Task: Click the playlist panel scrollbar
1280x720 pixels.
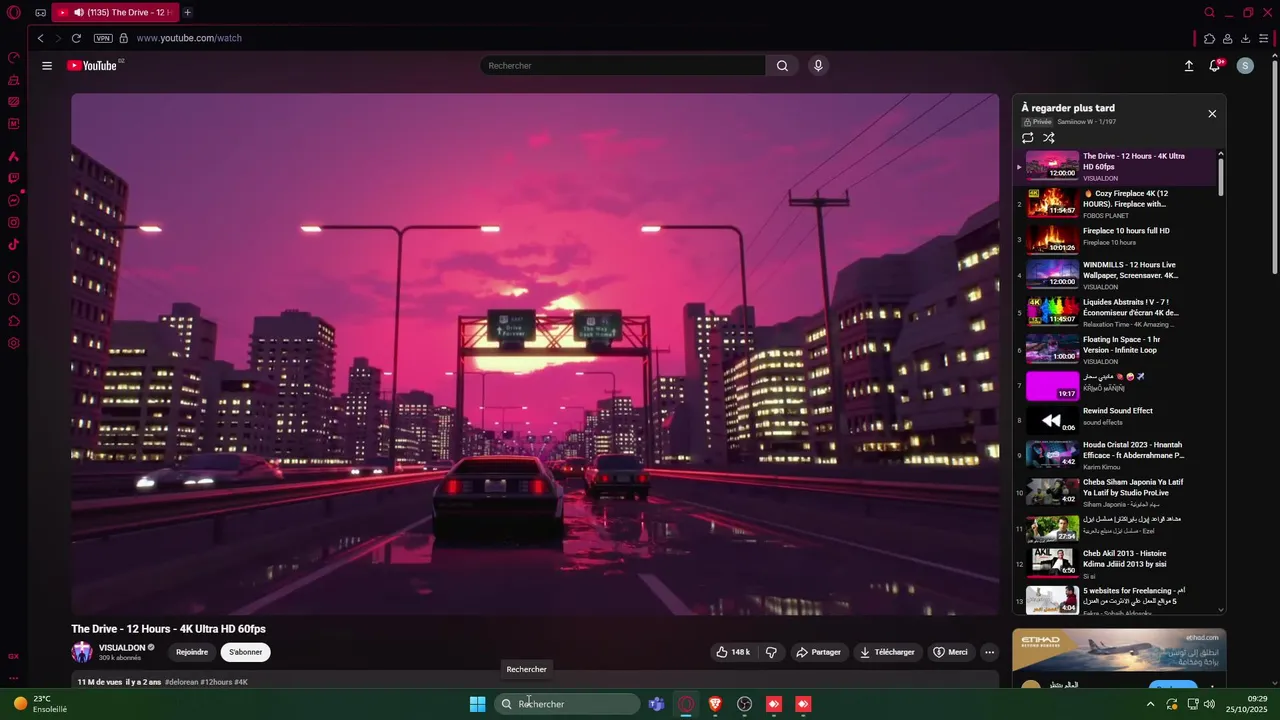Action: (x=1221, y=175)
